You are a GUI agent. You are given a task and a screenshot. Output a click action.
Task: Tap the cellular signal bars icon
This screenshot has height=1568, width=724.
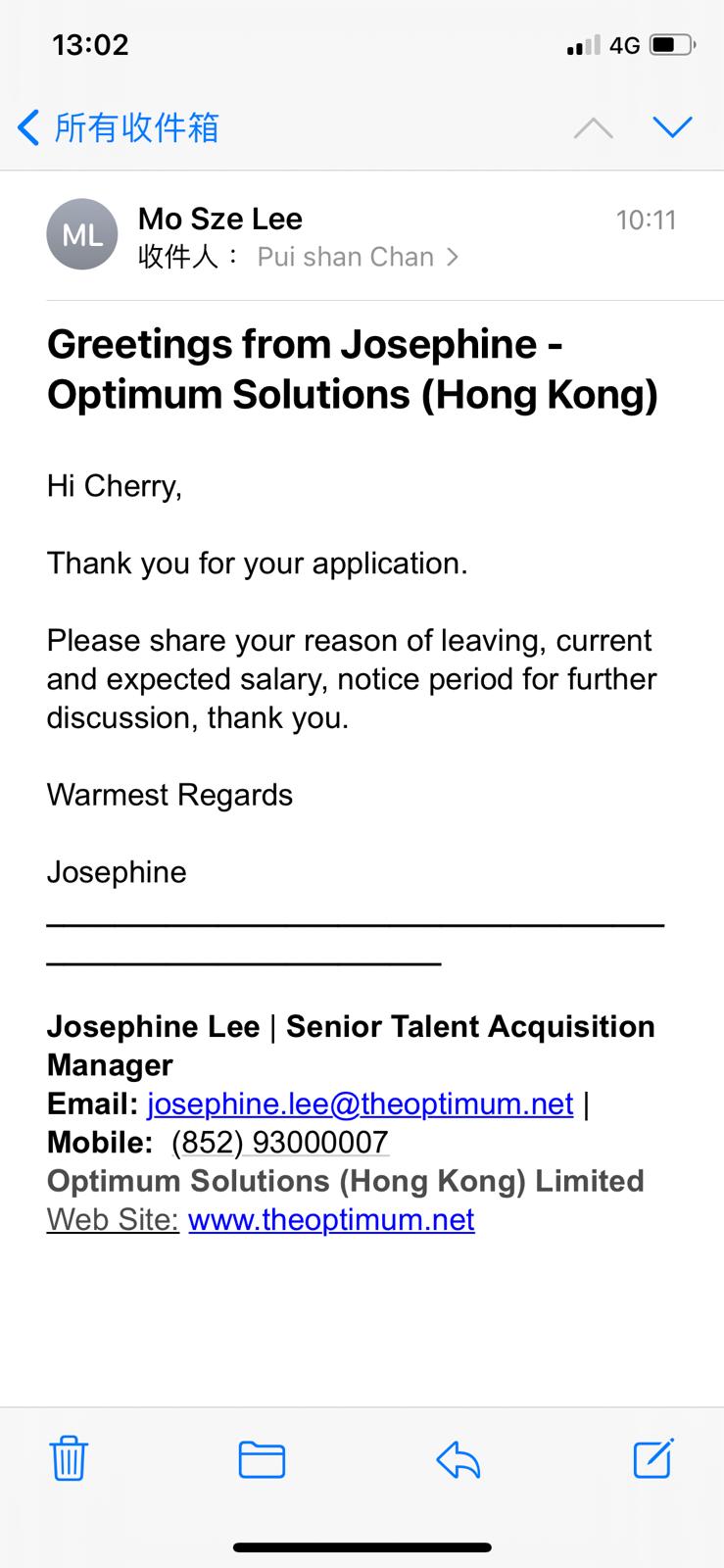coord(583,45)
